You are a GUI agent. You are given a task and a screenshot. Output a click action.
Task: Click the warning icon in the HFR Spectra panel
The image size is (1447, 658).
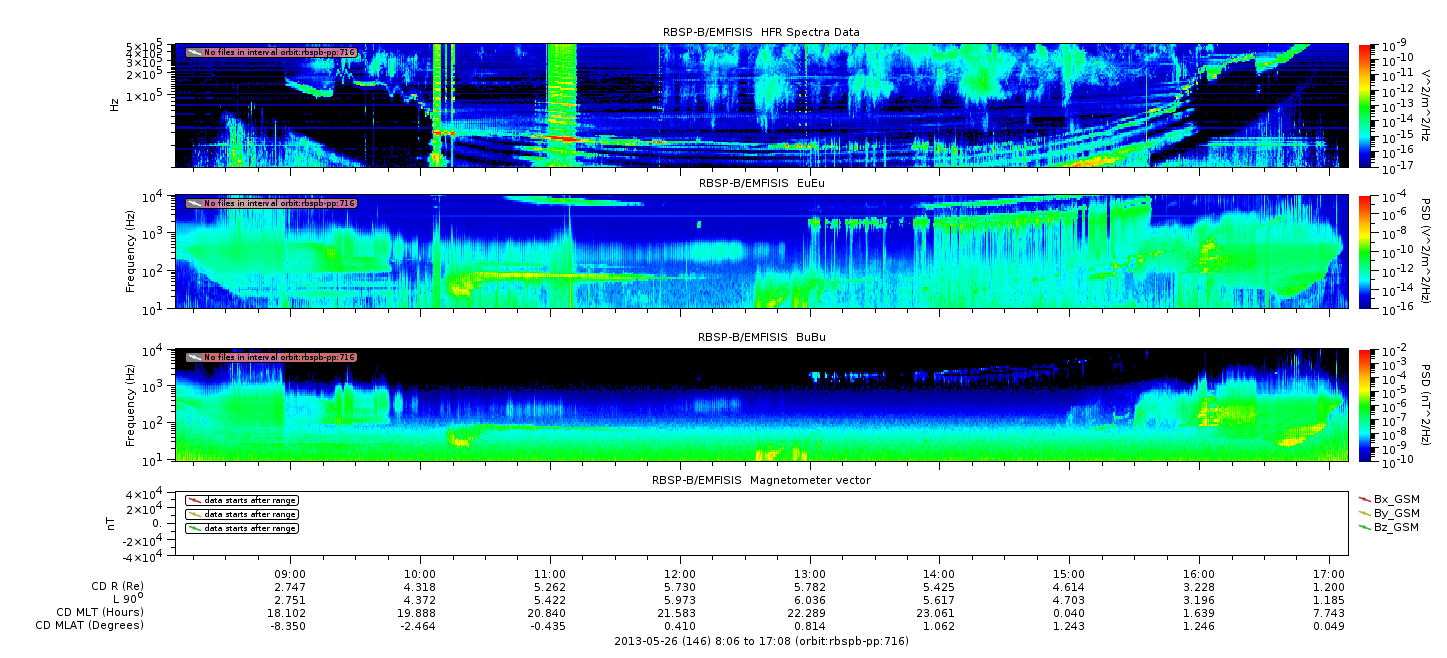point(194,52)
